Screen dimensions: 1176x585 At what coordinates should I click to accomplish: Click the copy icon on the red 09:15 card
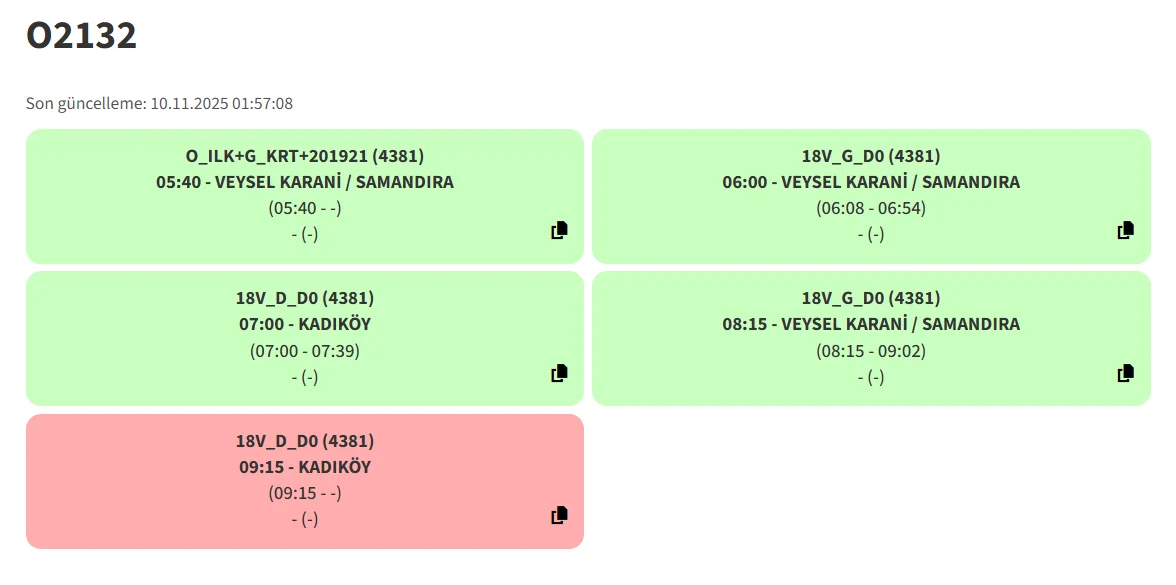pyautogui.click(x=559, y=516)
